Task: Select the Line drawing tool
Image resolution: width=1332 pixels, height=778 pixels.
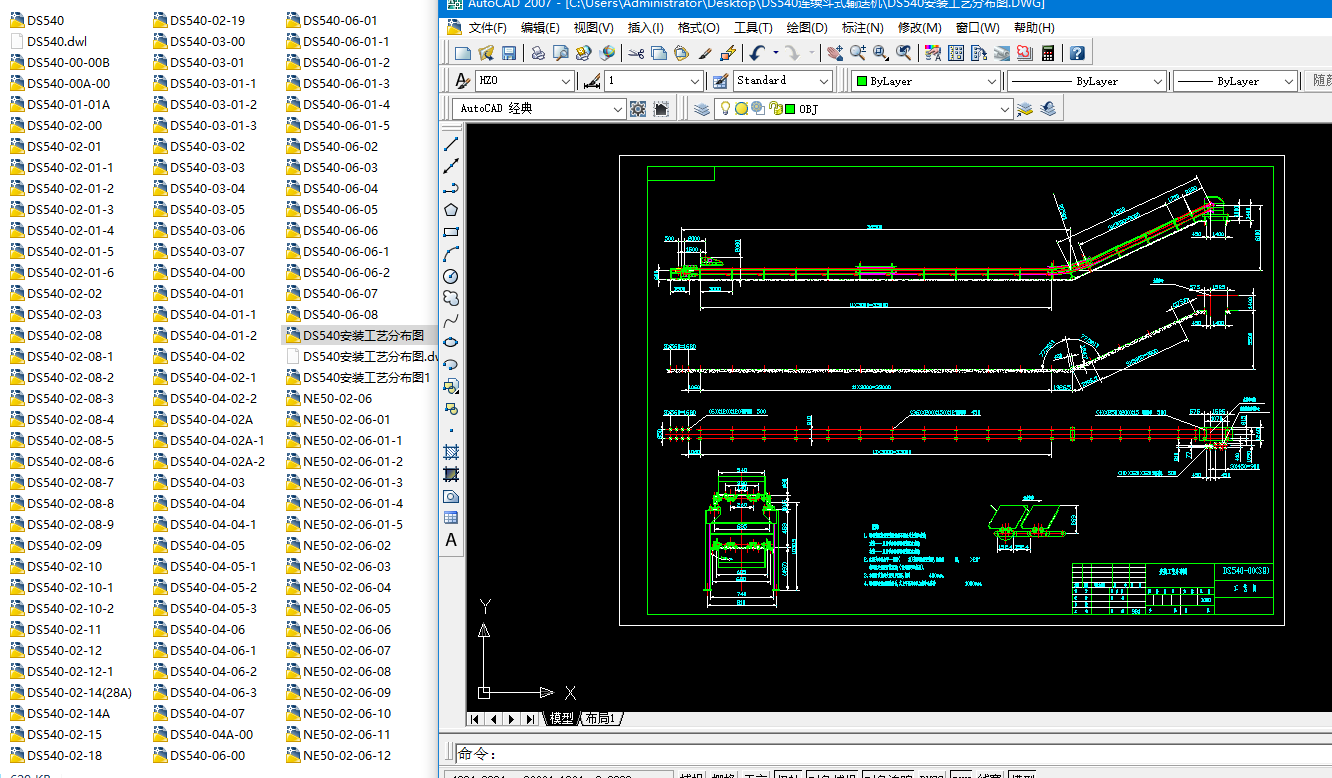Action: click(451, 144)
